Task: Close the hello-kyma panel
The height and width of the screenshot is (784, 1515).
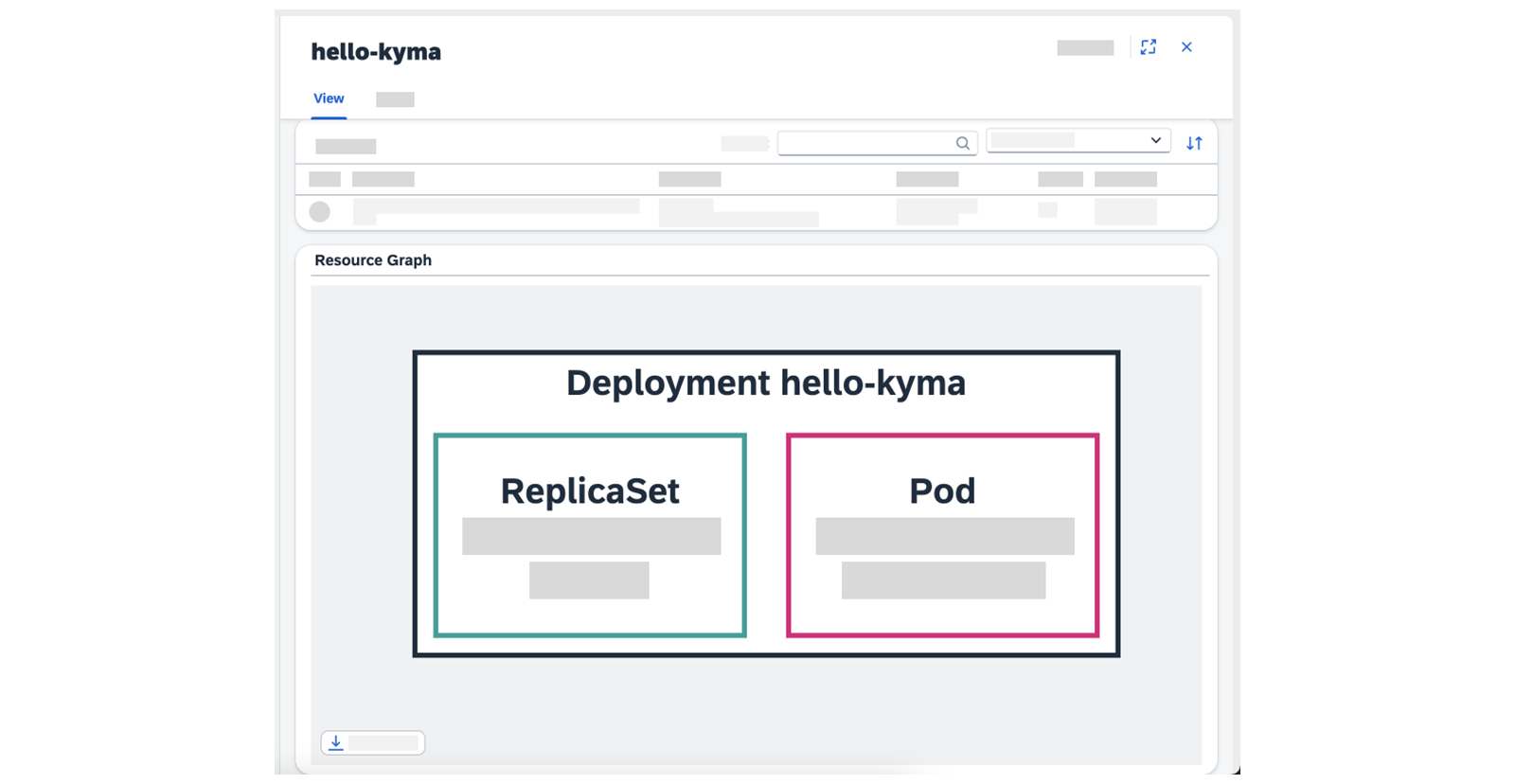Action: point(1186,47)
